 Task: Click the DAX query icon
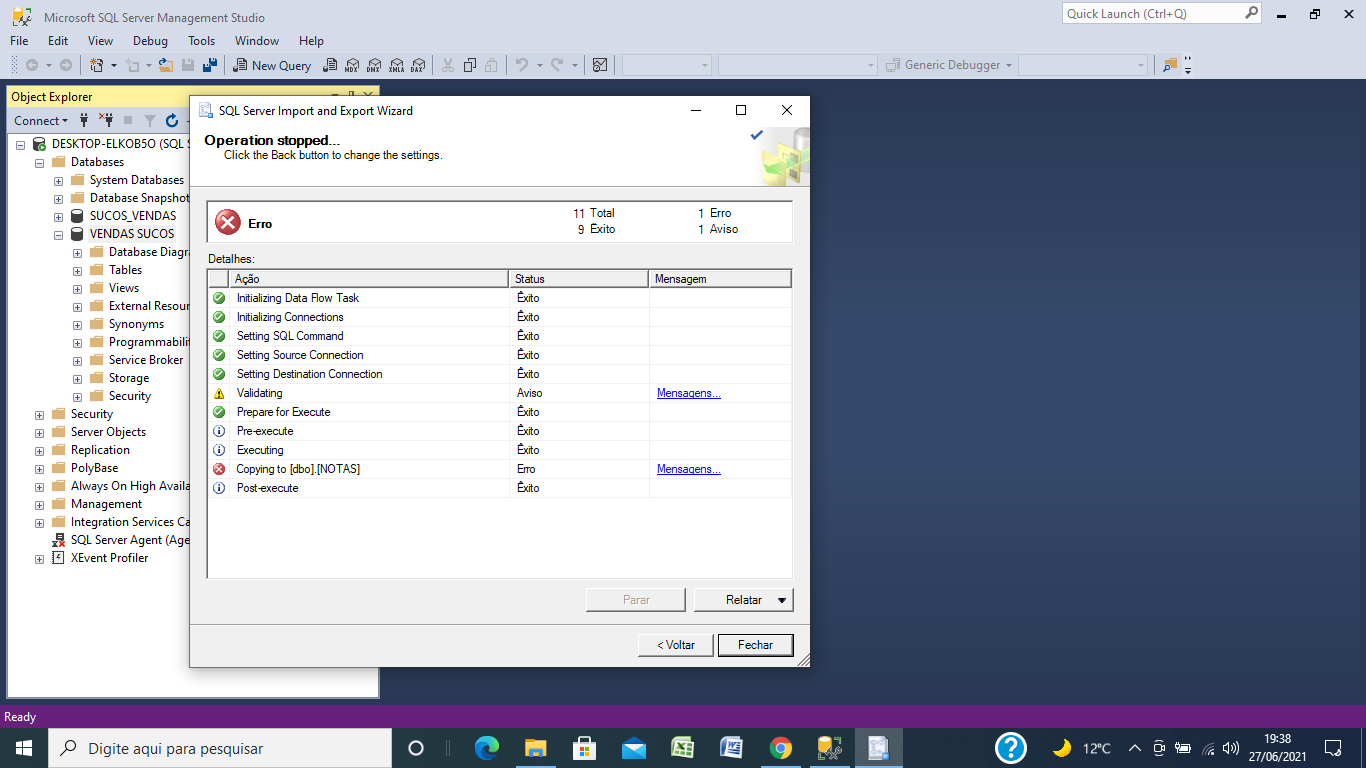(x=418, y=65)
